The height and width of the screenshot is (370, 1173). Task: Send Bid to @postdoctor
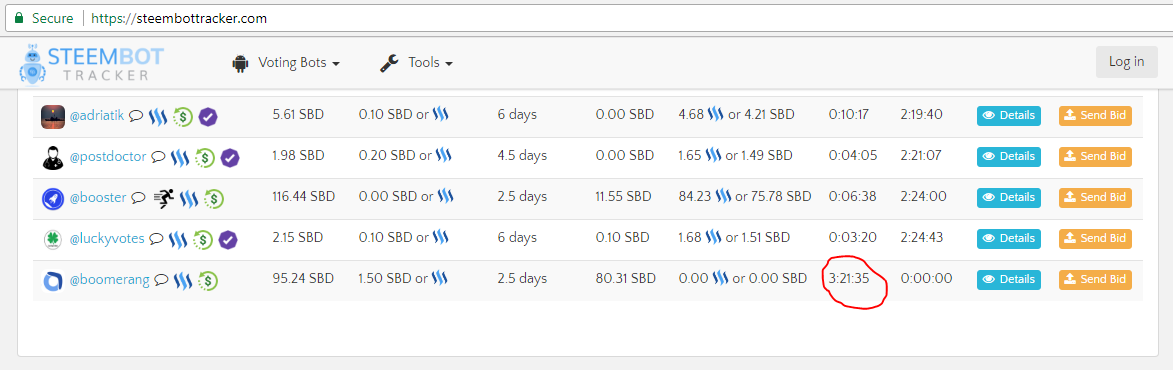(1095, 156)
